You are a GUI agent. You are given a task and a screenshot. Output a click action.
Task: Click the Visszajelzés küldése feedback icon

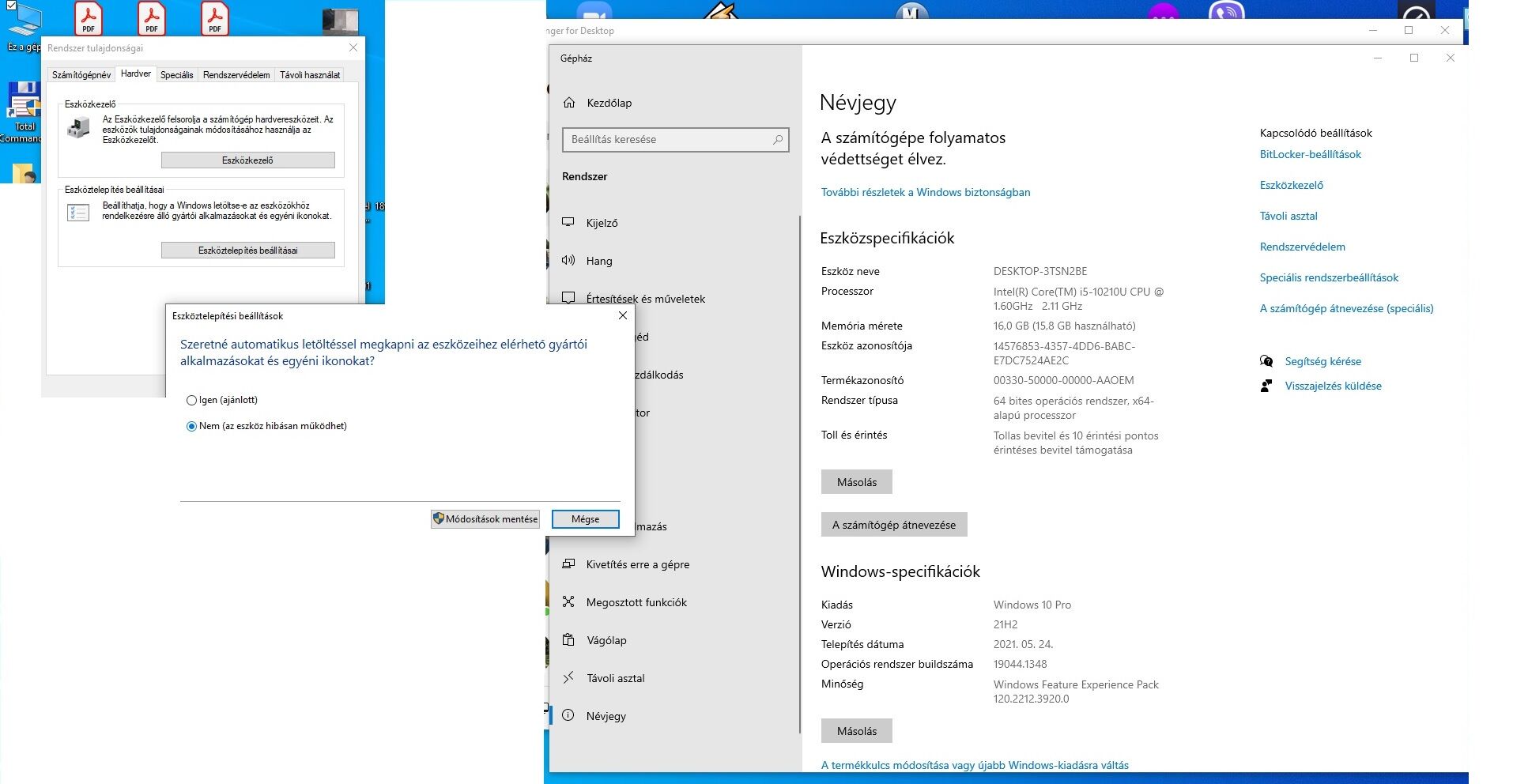[x=1266, y=386]
